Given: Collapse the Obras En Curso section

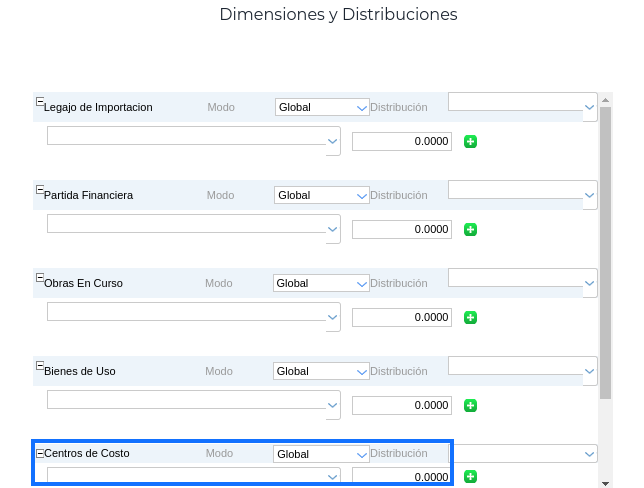Looking at the screenshot, I should (40, 278).
